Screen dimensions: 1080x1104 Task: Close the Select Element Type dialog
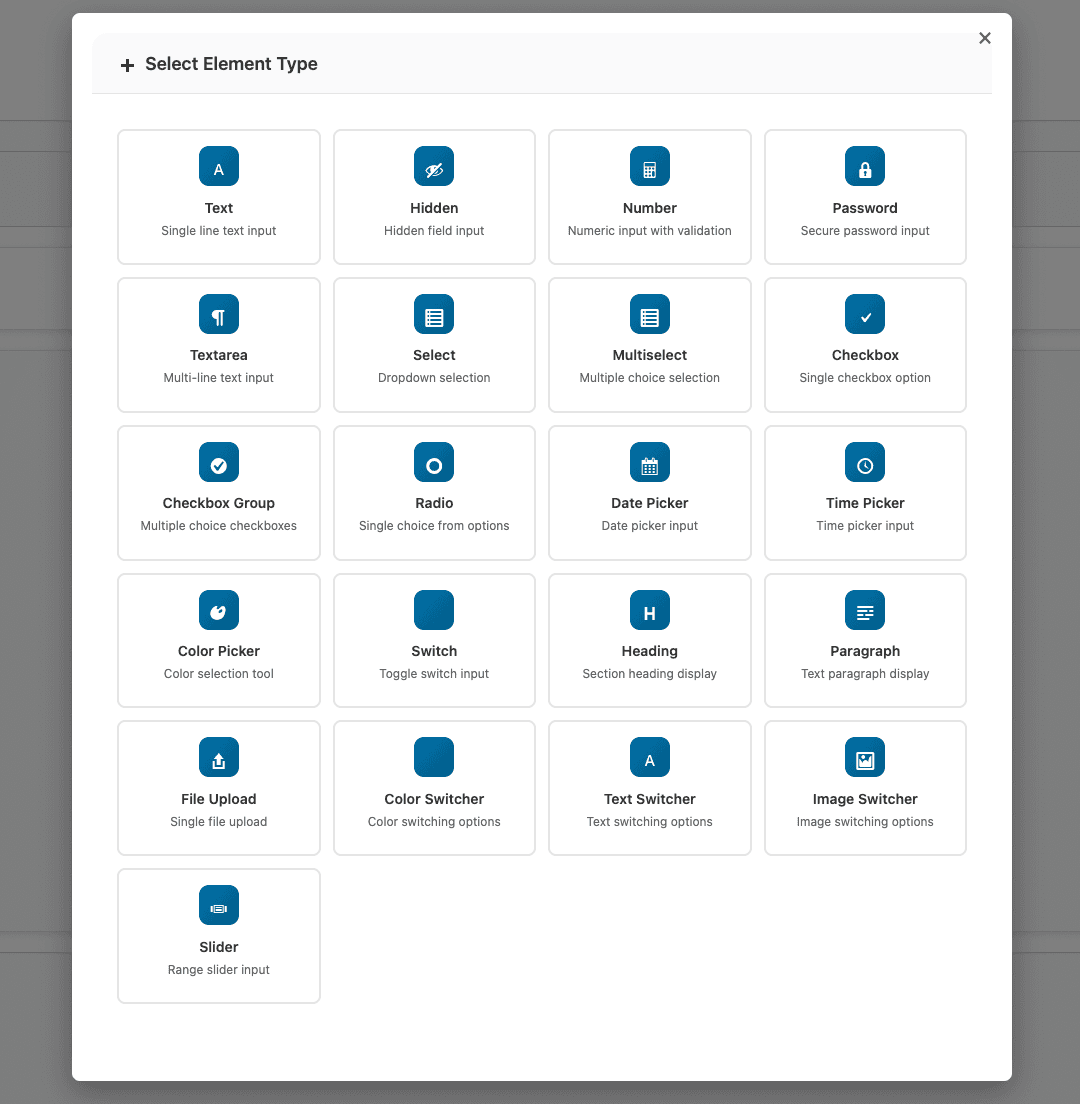click(985, 38)
